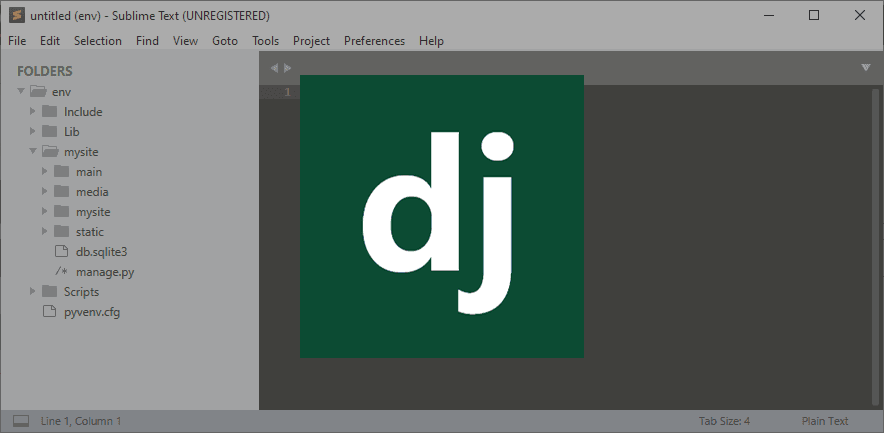This screenshot has width=884, height=433.
Task: Change the Plain Text syntax selector
Action: click(825, 421)
